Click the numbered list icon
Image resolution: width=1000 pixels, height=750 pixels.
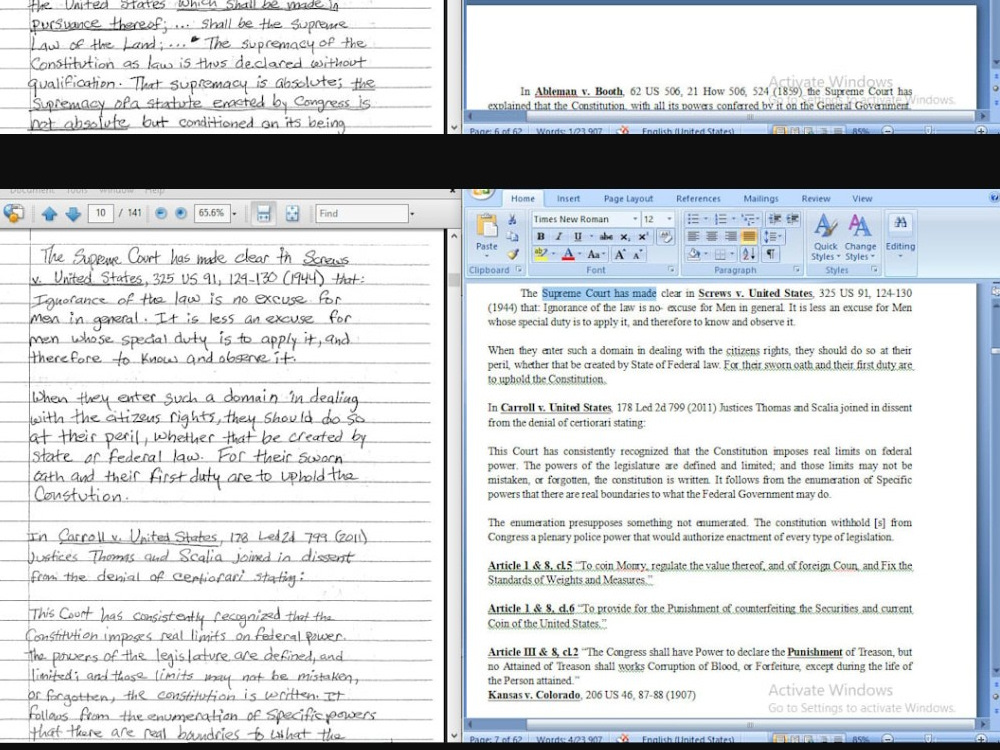(x=721, y=219)
